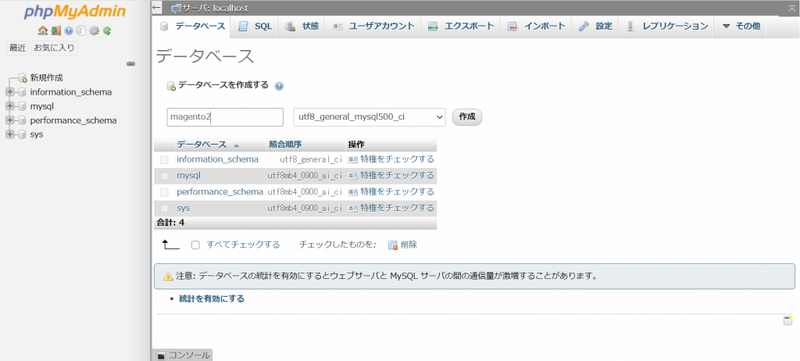The width and height of the screenshot is (800, 361).
Task: Click the 新規作成 database icon in tree
Action: (22, 78)
